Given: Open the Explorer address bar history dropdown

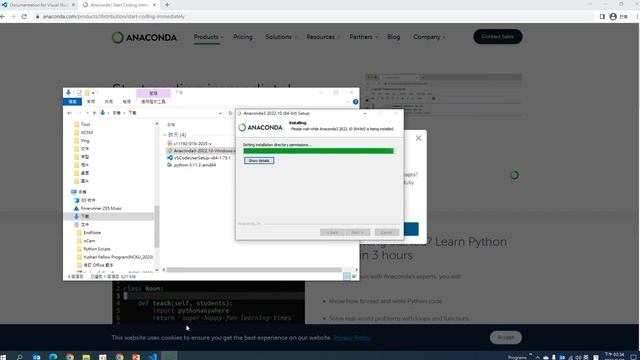Looking at the screenshot, I should click(220, 113).
